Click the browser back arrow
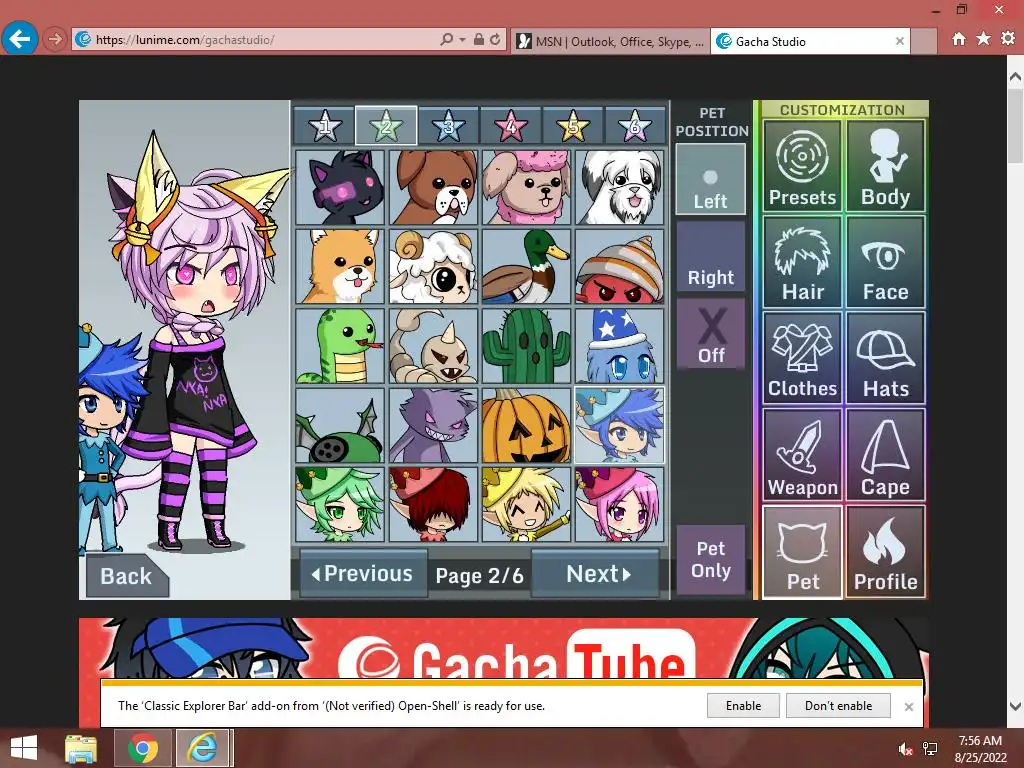 (20, 39)
